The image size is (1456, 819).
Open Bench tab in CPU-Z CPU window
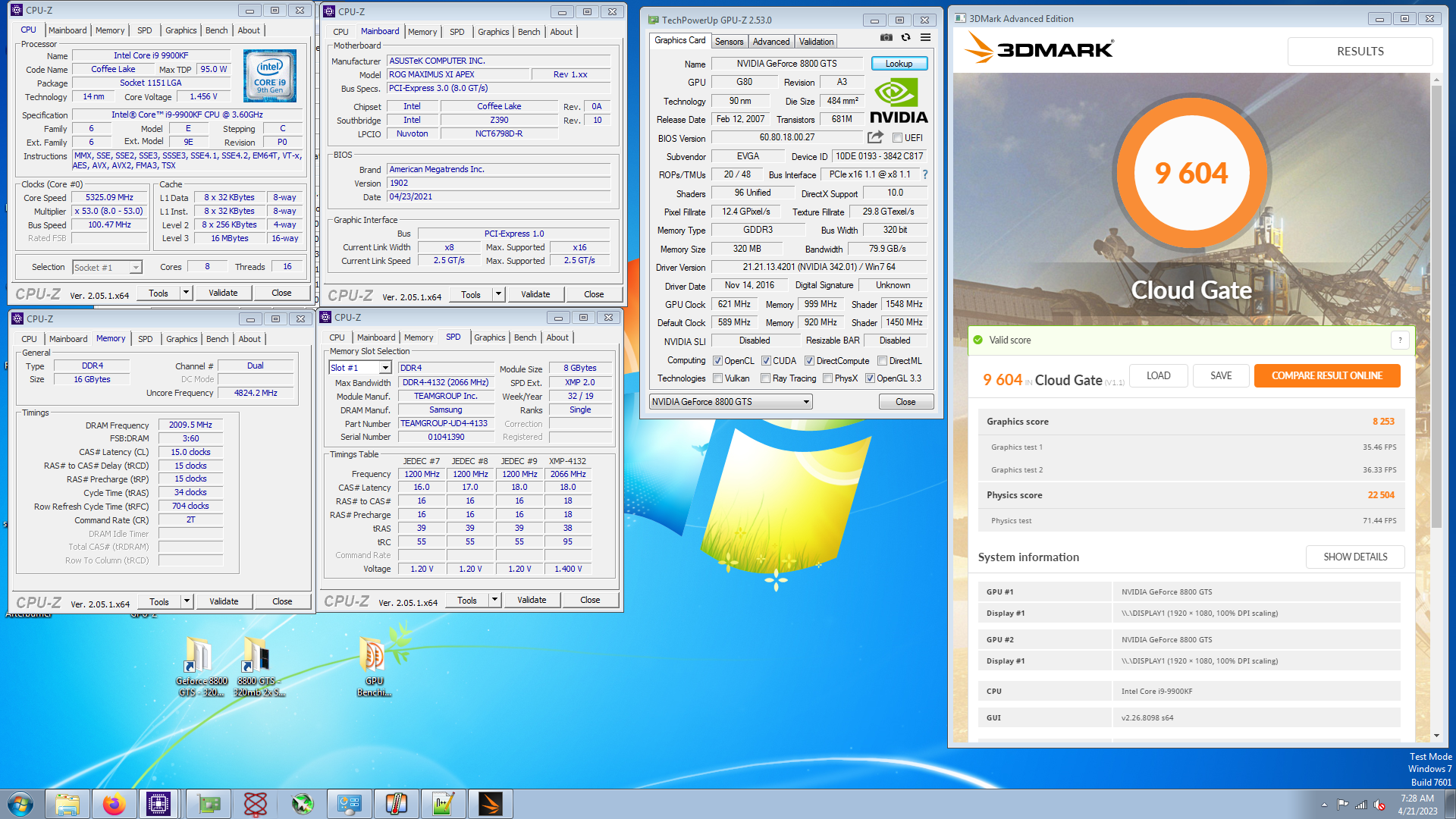[216, 30]
